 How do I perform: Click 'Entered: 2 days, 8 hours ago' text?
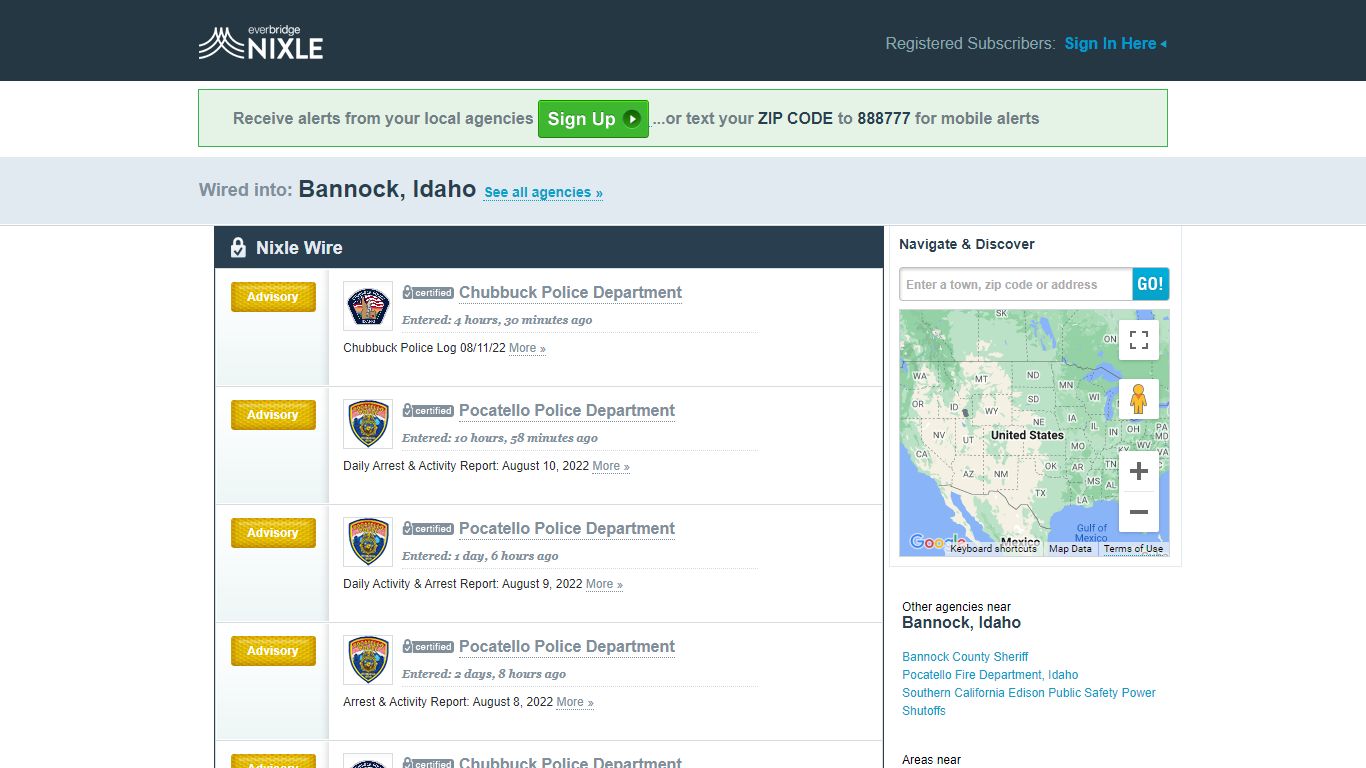(x=484, y=674)
